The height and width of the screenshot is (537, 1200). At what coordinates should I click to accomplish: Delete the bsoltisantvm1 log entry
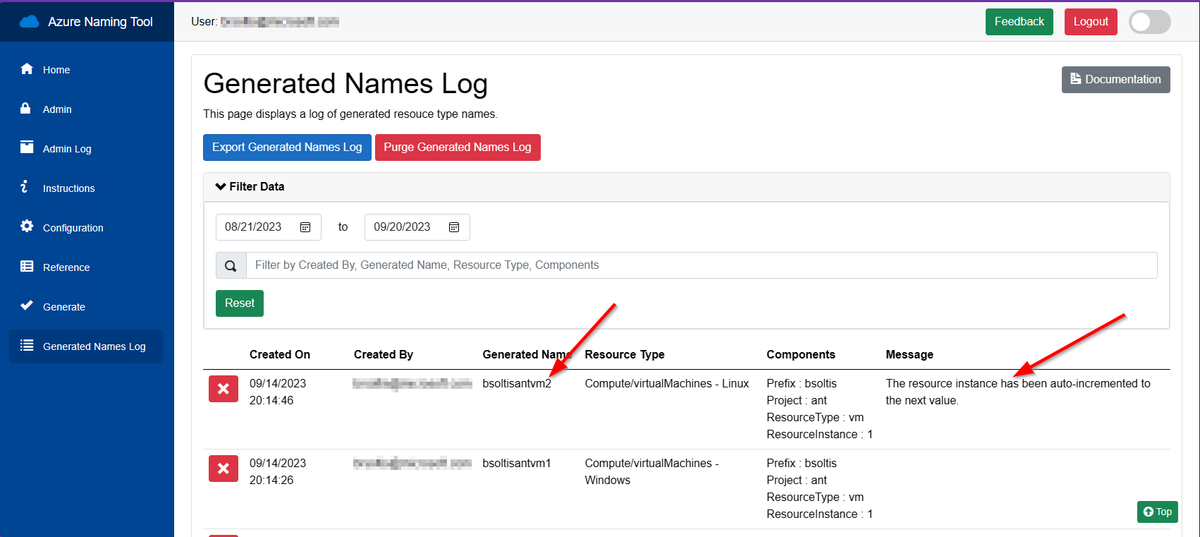(x=223, y=467)
